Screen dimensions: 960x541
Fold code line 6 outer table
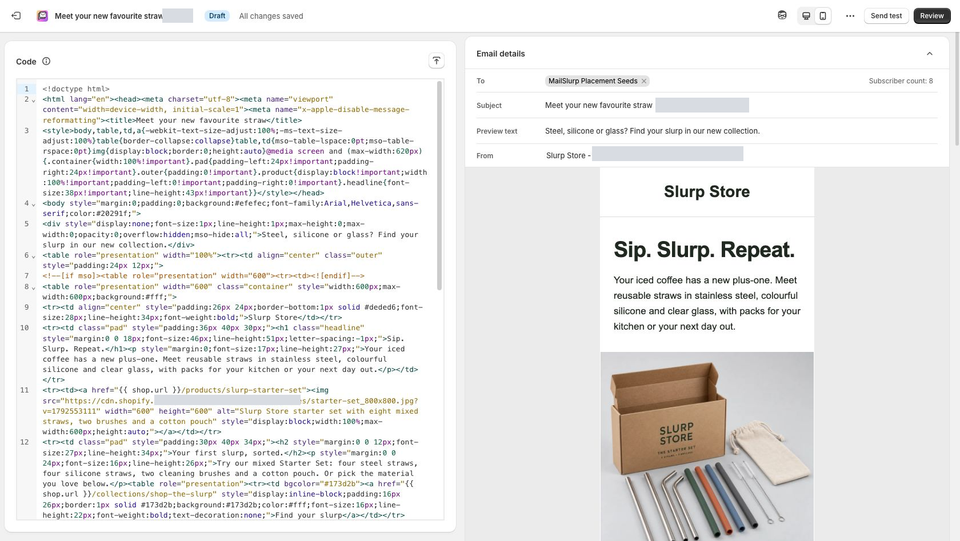pos(34,256)
